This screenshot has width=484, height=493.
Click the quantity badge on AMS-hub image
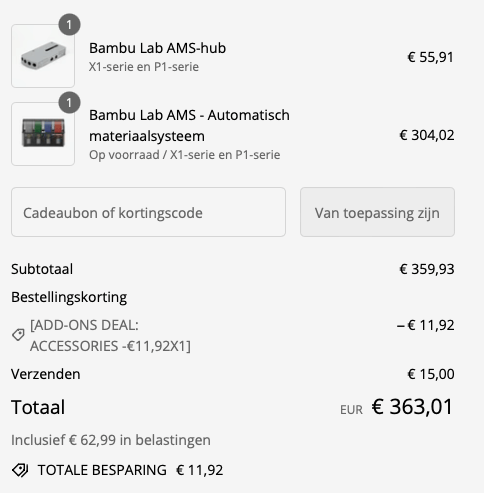click(x=69, y=25)
